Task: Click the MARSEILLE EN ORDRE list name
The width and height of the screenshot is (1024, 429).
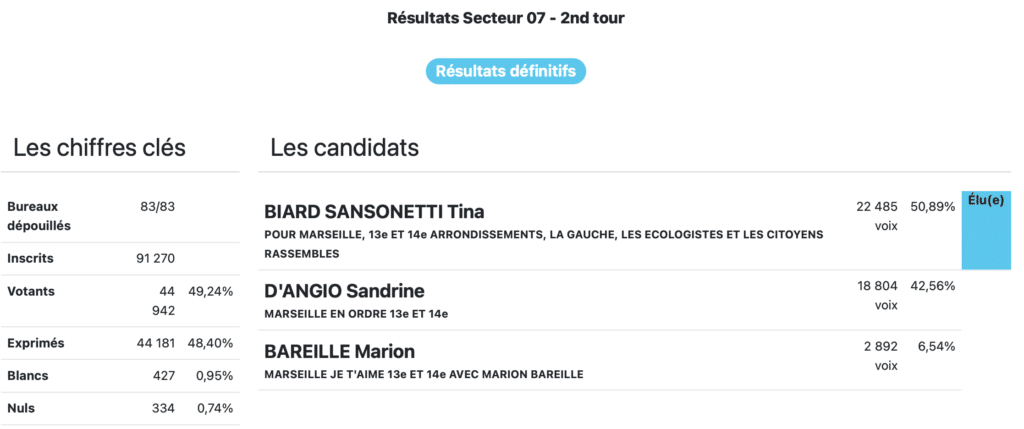Action: (x=356, y=314)
